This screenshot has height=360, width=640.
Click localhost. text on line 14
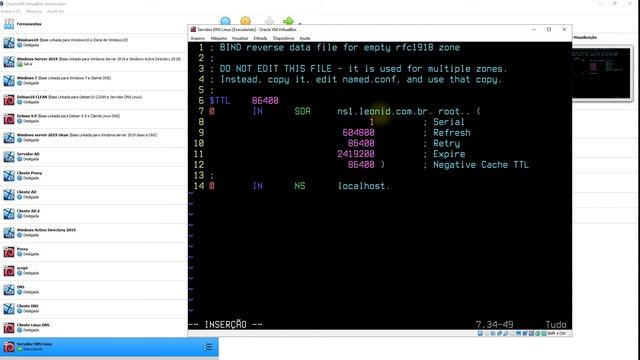click(364, 186)
